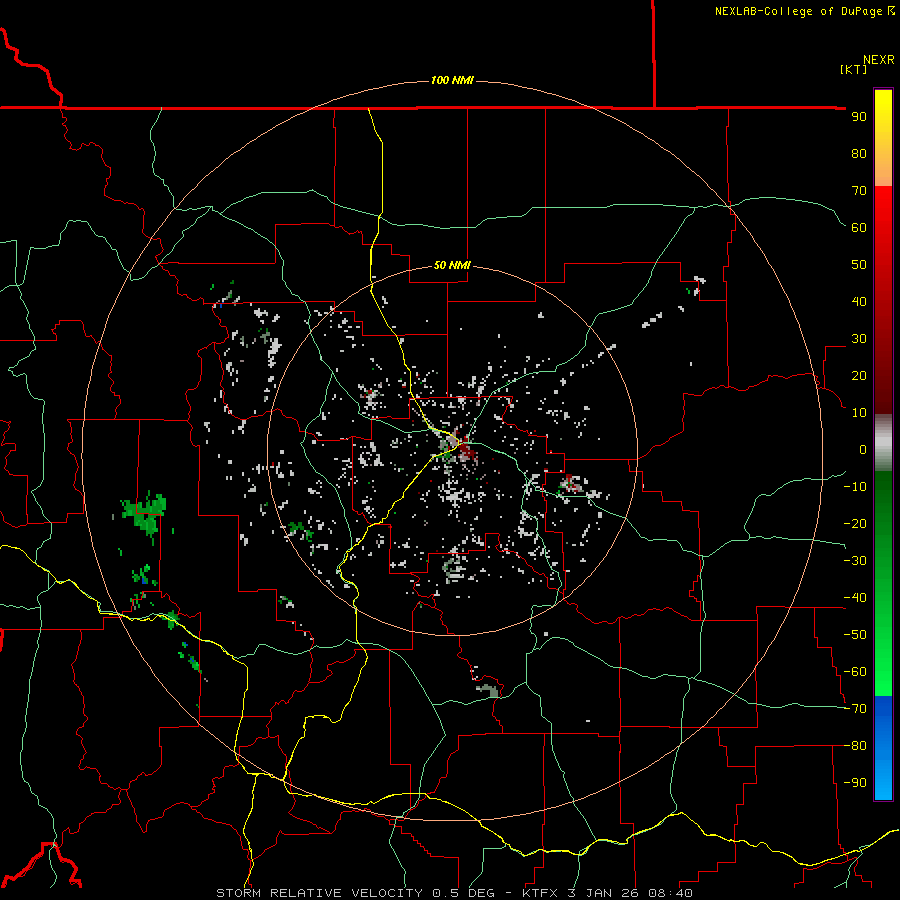Click the -50 knot scale value
The image size is (900, 900).
point(855,635)
